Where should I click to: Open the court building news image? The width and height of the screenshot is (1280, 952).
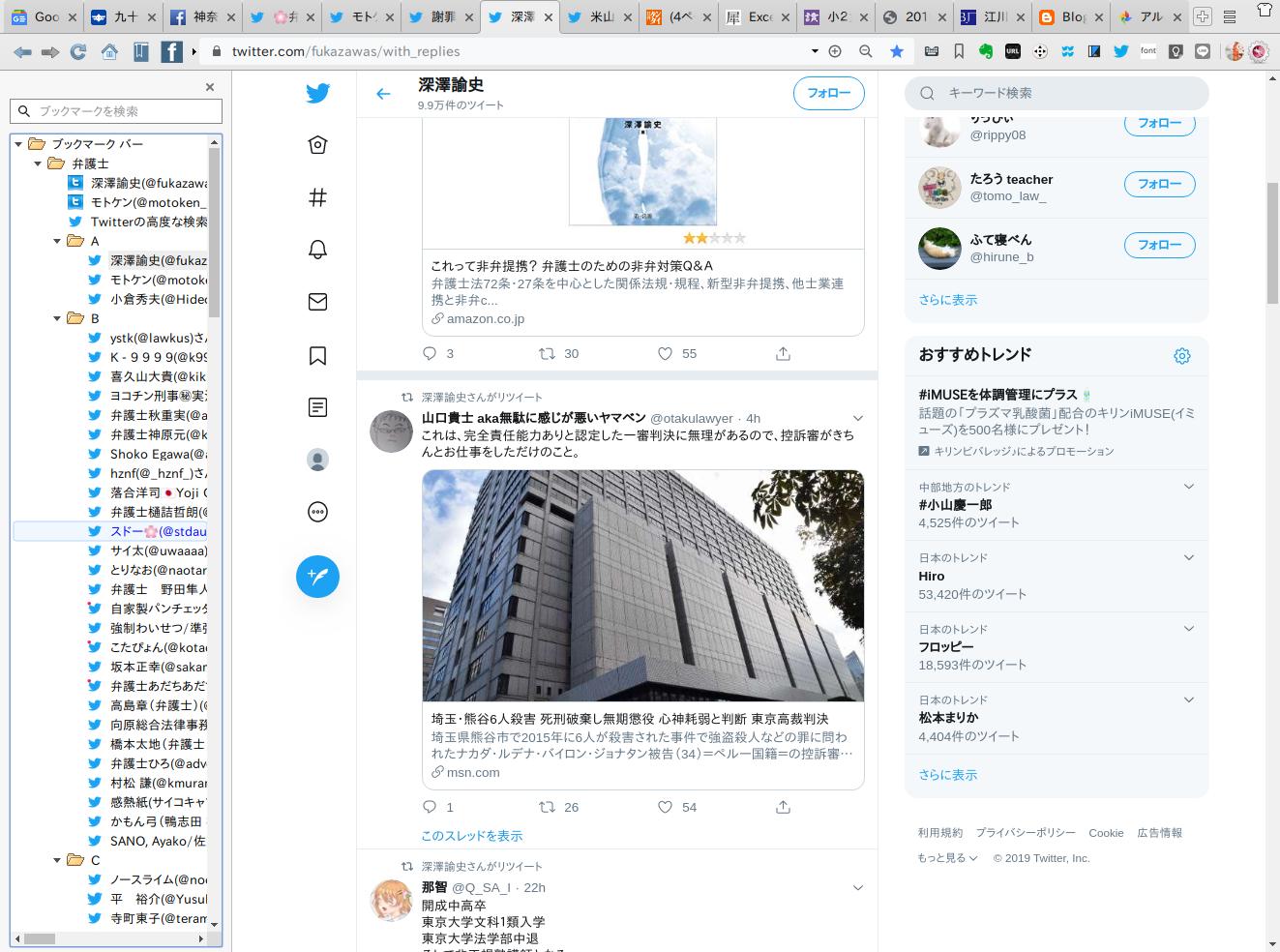(643, 585)
